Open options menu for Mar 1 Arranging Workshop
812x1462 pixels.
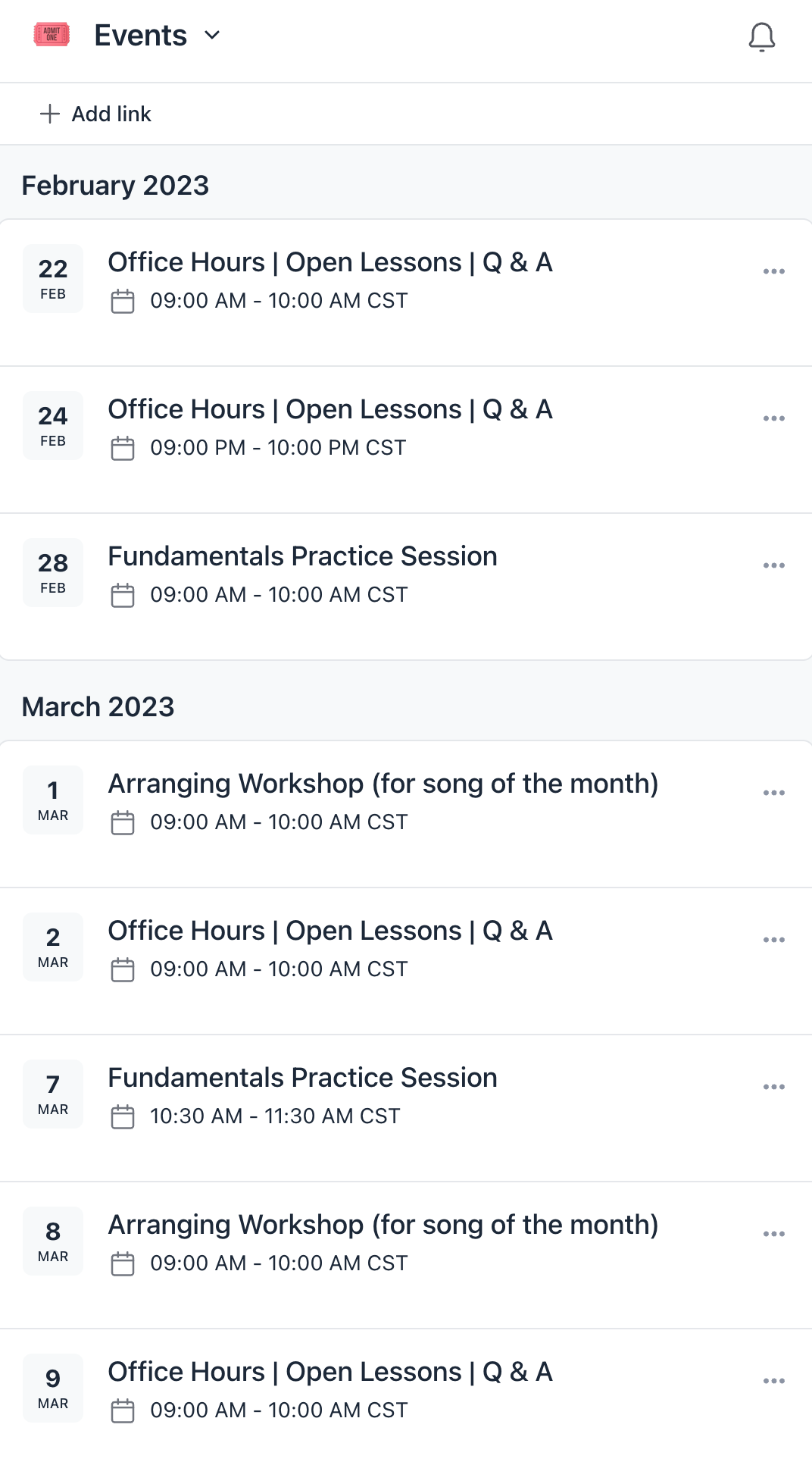tap(773, 793)
